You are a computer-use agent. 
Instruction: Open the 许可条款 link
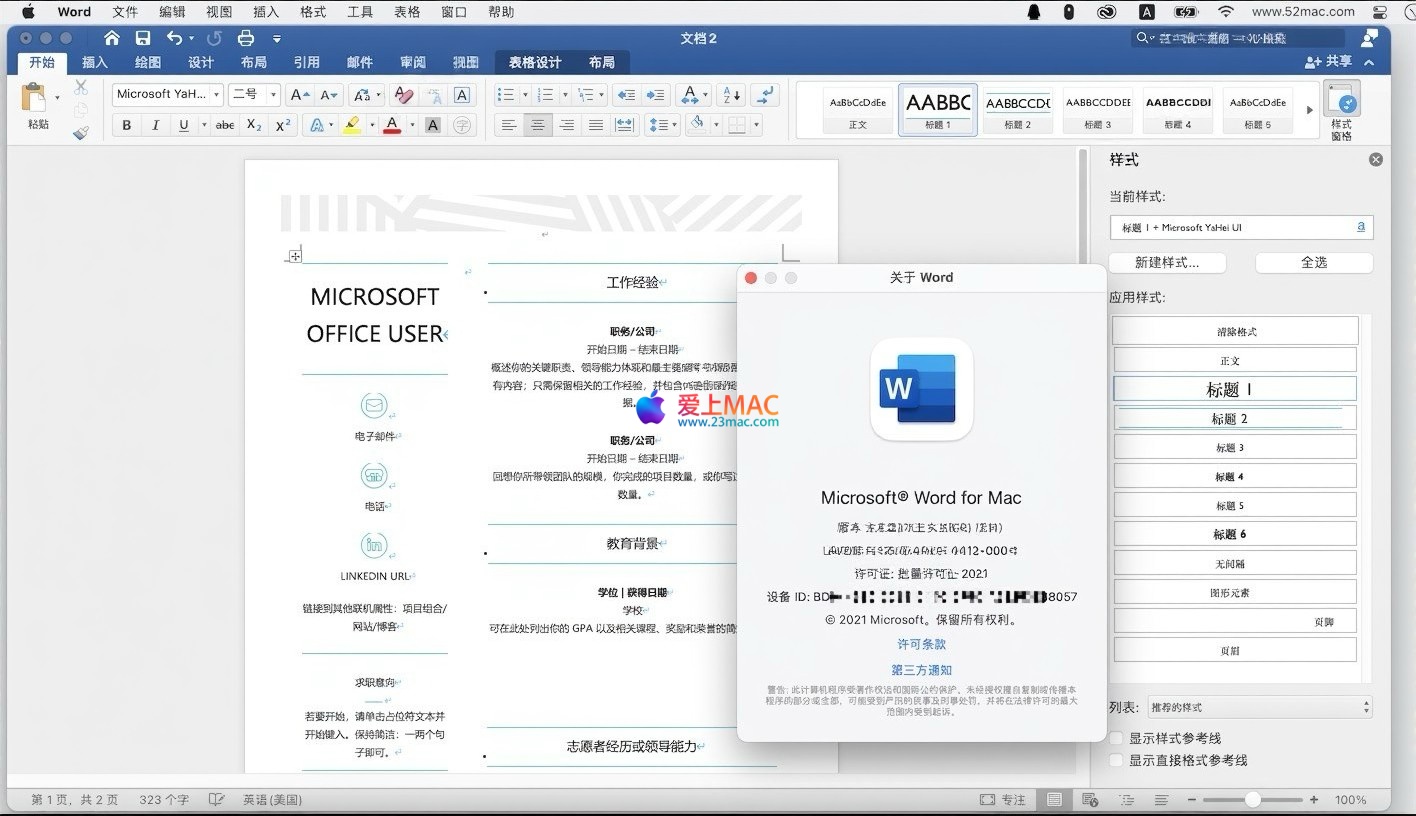pos(921,644)
